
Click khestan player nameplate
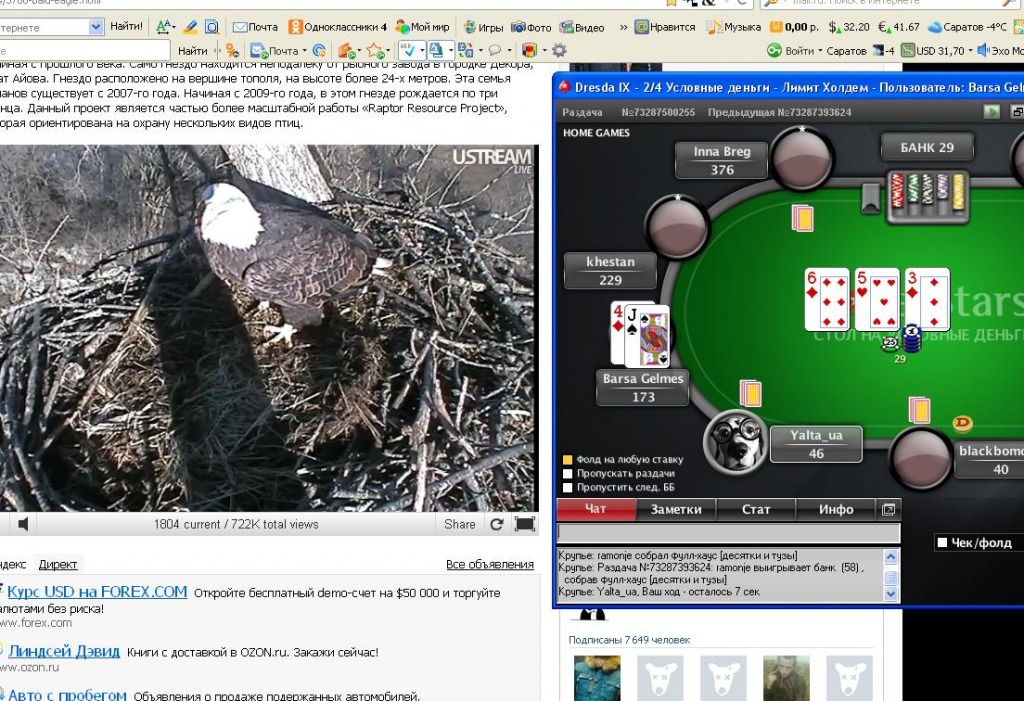point(610,270)
